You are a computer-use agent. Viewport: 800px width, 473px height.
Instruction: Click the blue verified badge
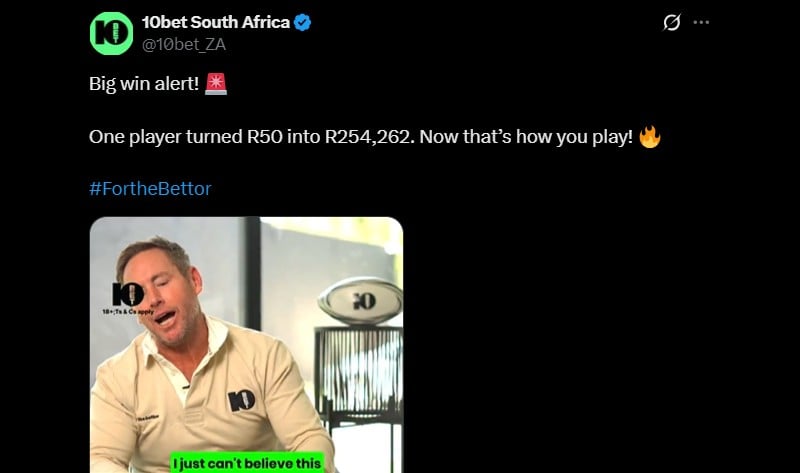coord(301,23)
